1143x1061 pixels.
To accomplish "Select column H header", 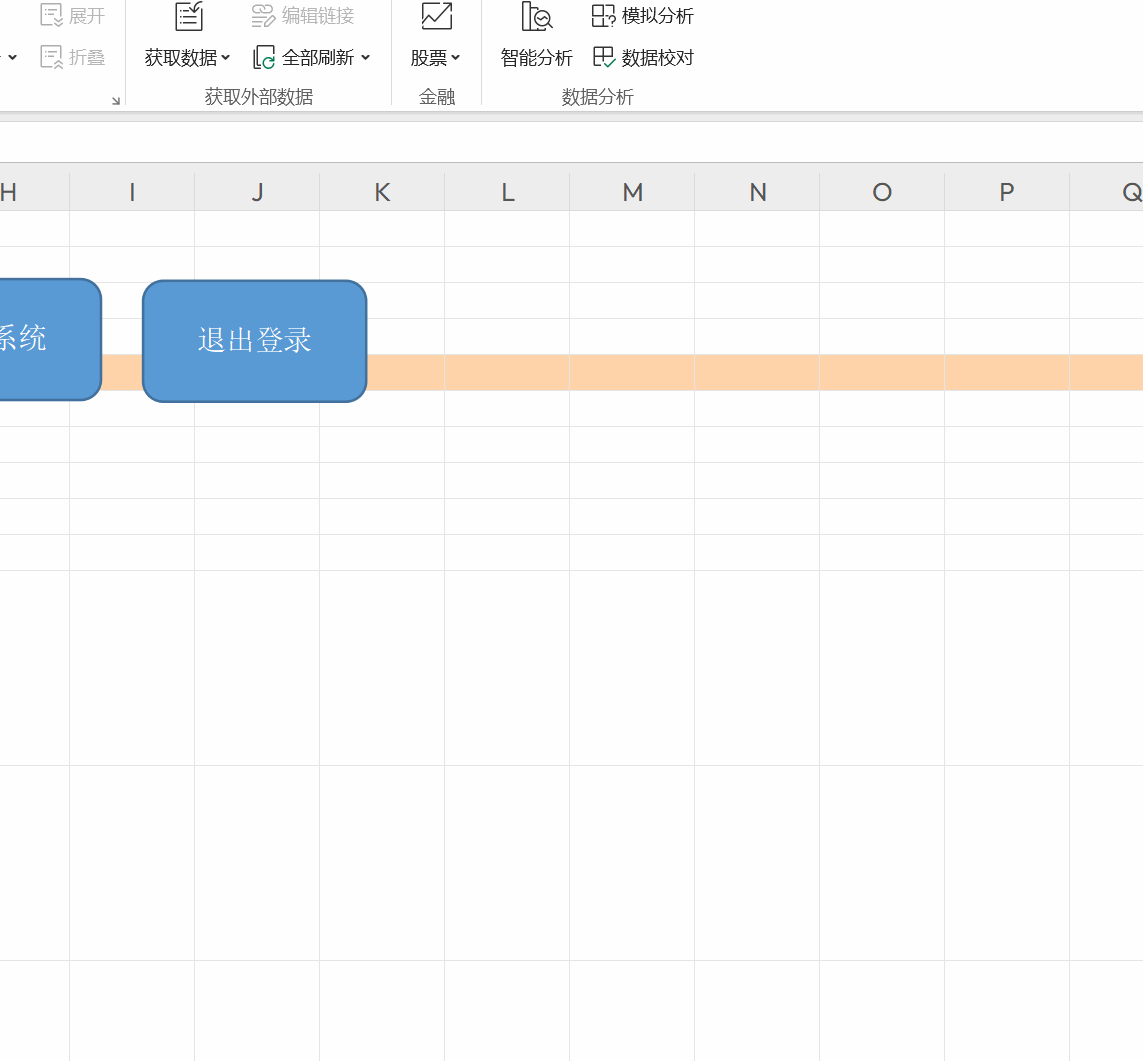I will coord(34,192).
